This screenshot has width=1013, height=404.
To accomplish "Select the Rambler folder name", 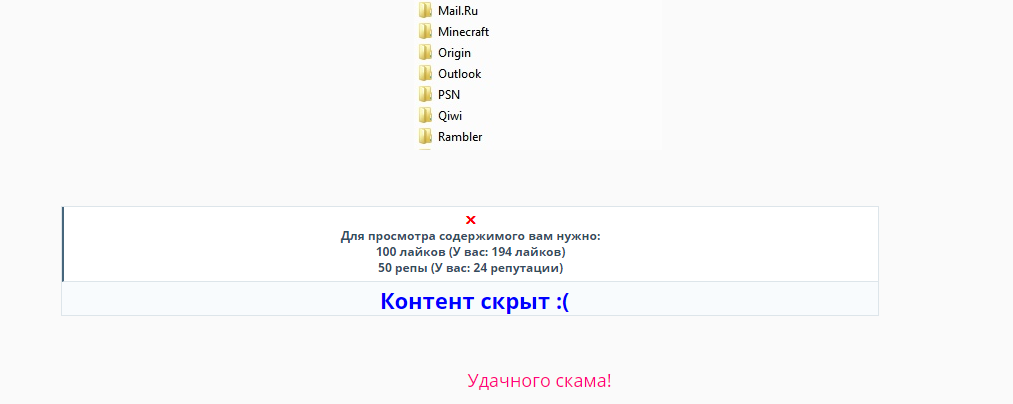I will coord(460,137).
